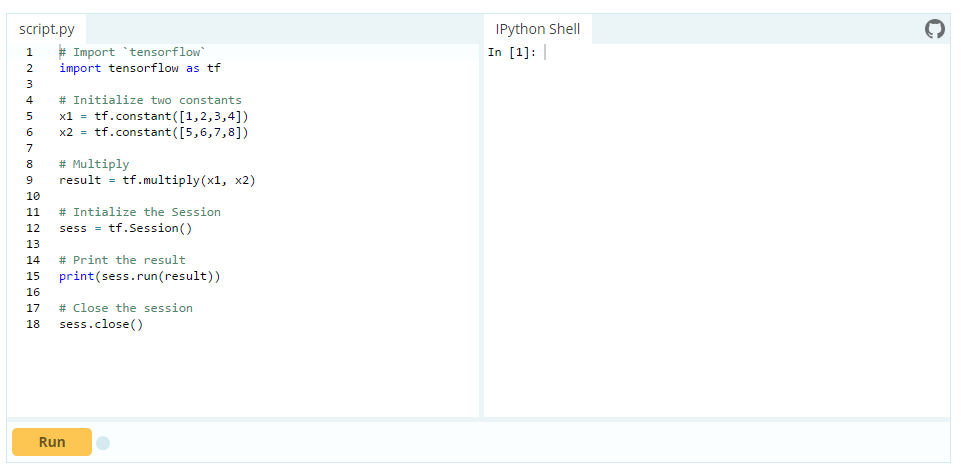
Task: Click the x2 tf.constant([5,6,7,8]) line
Action: point(153,132)
